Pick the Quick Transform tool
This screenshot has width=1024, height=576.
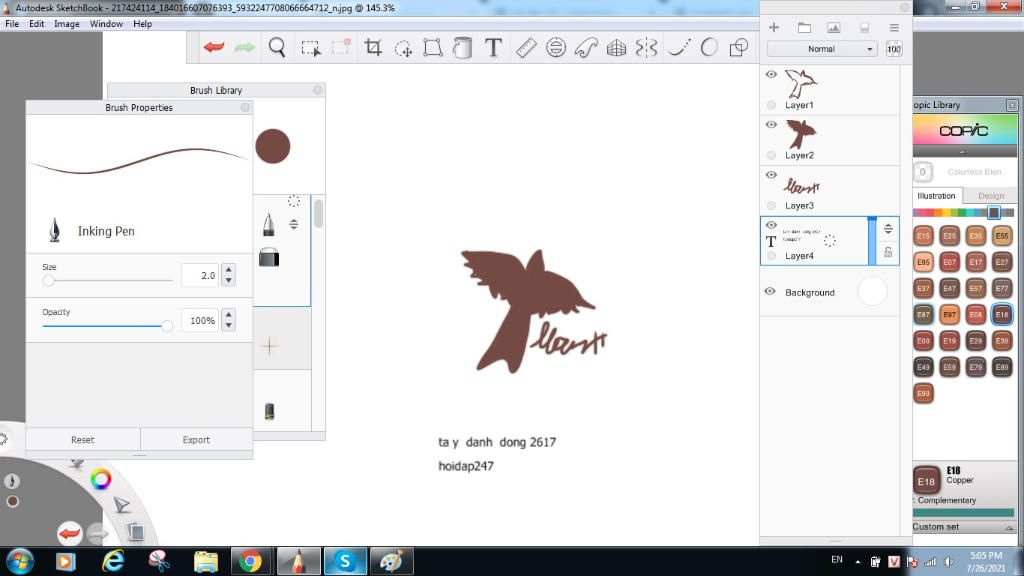click(404, 48)
